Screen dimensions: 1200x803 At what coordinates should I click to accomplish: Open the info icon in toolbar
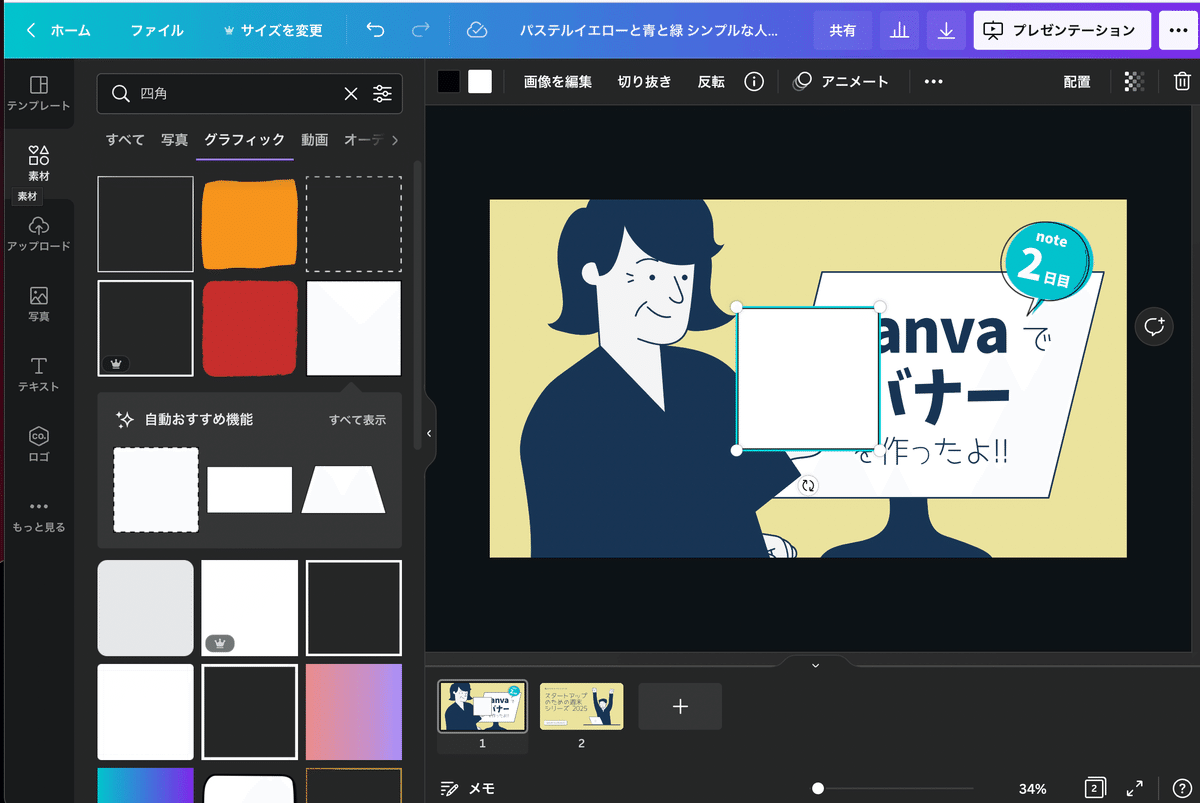[754, 82]
